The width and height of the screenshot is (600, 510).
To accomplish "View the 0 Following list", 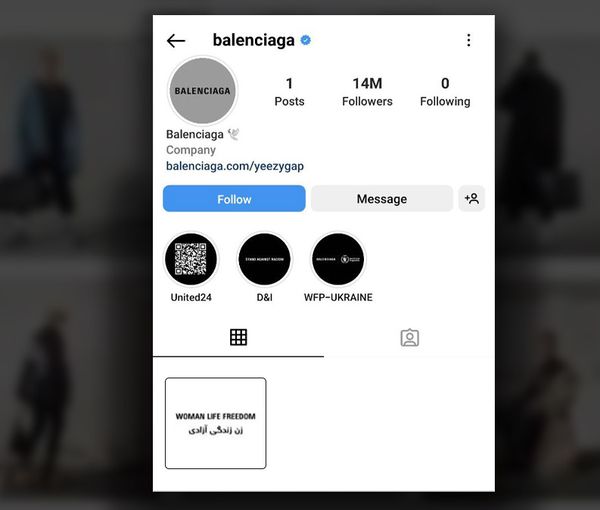I will pyautogui.click(x=445, y=92).
